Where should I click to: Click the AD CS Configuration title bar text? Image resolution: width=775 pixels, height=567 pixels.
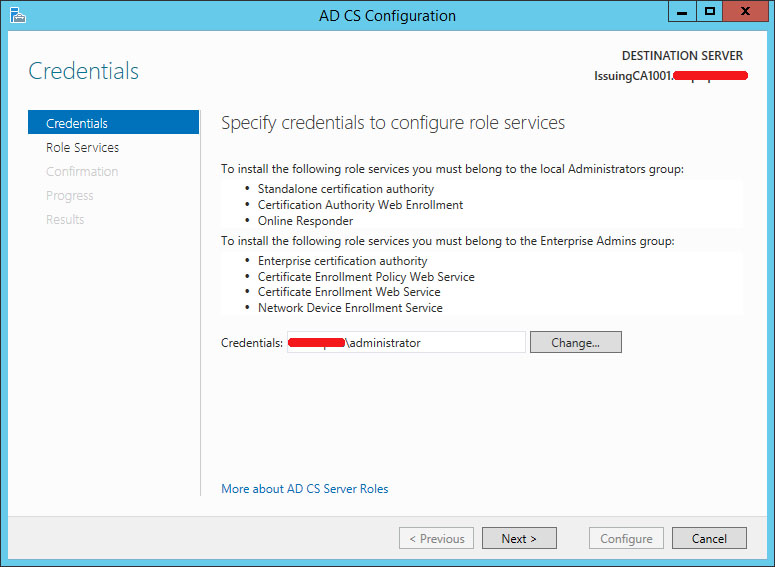[x=385, y=15]
